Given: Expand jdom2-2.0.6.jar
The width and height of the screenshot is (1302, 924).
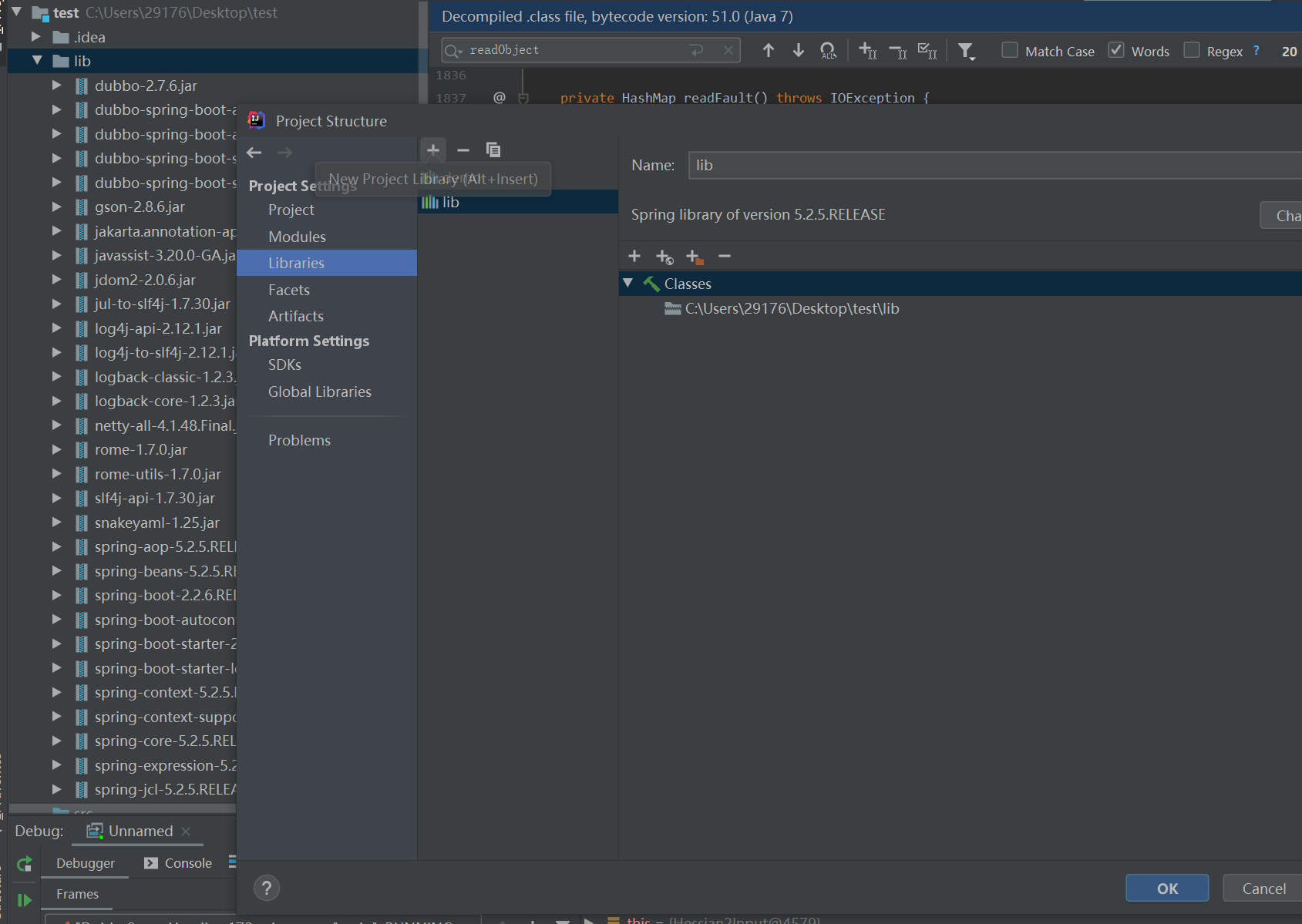Looking at the screenshot, I should [x=56, y=279].
